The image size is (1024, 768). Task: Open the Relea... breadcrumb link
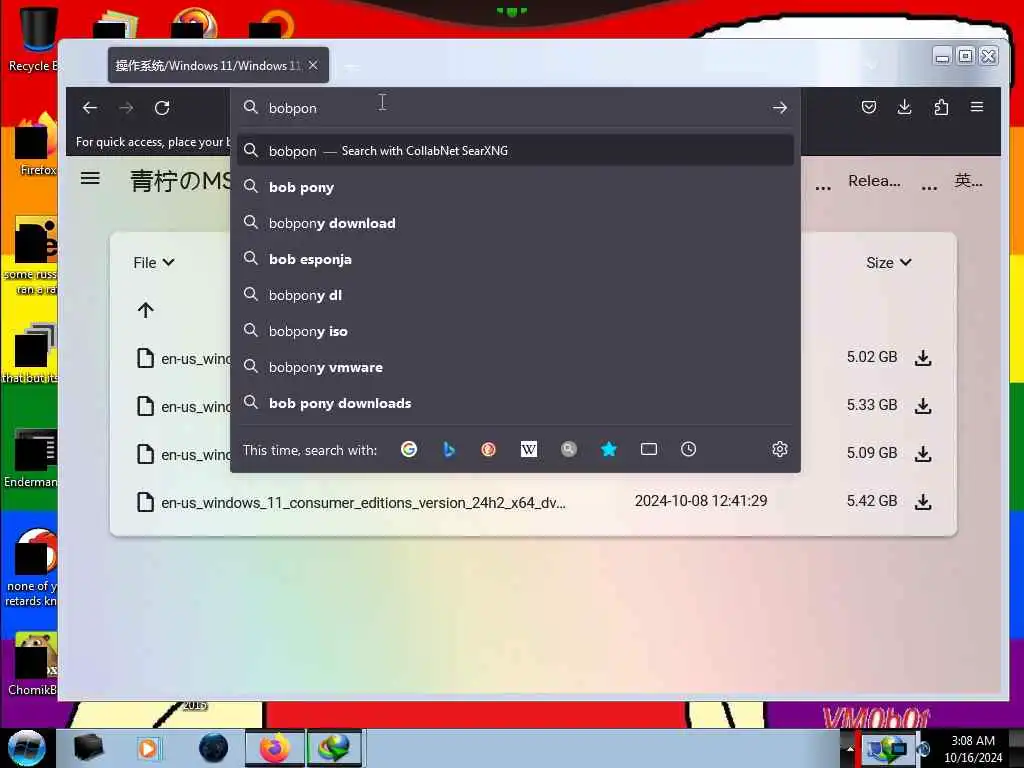point(874,181)
